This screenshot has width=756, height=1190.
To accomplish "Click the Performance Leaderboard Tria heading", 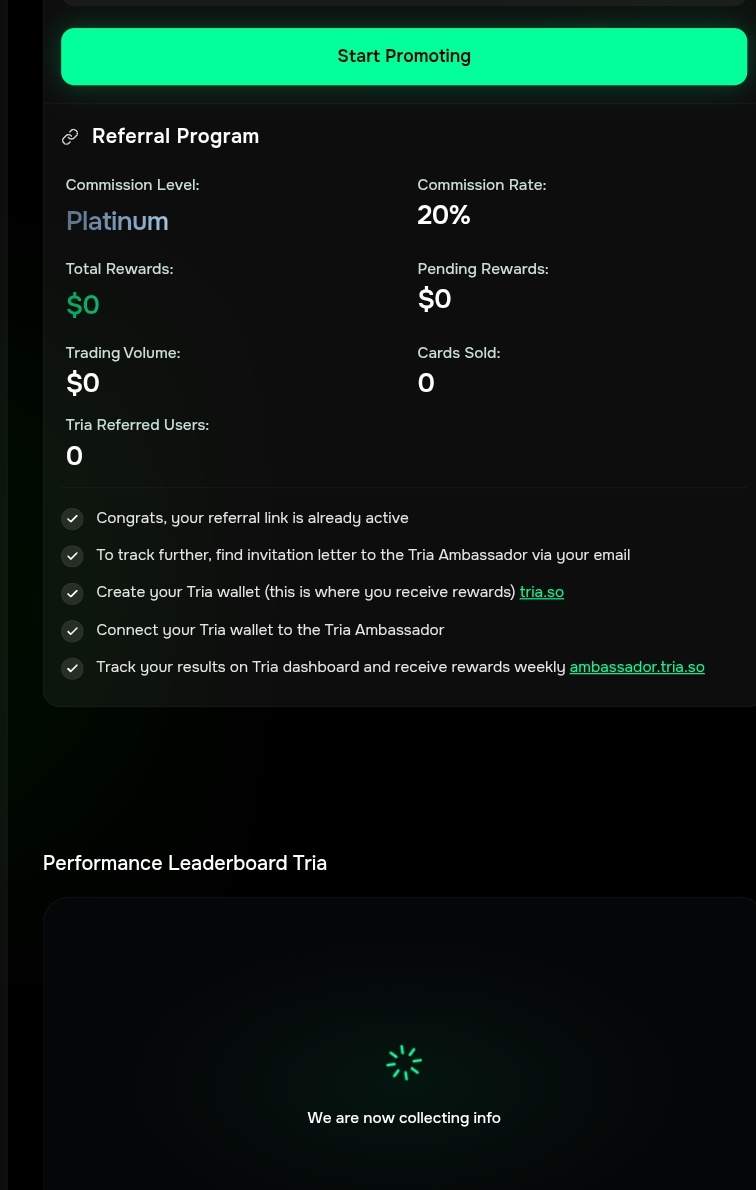I will pyautogui.click(x=185, y=863).
